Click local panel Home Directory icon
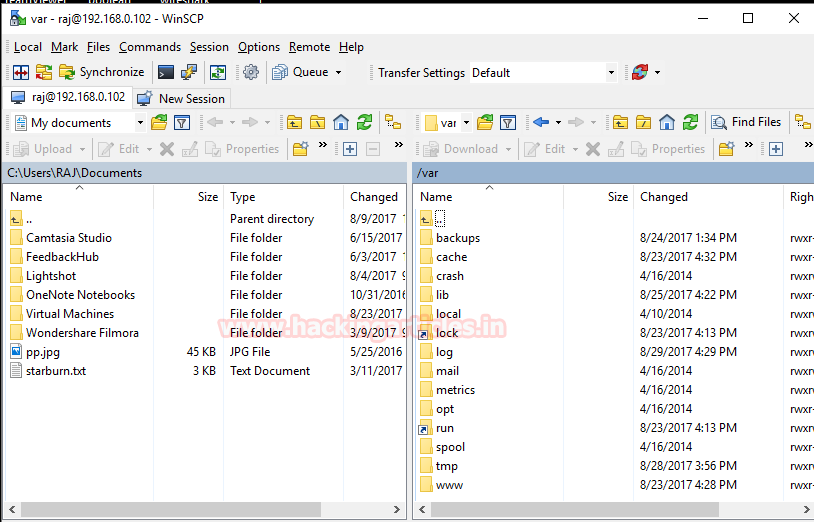Screen dimensions: 814x522 [341, 123]
